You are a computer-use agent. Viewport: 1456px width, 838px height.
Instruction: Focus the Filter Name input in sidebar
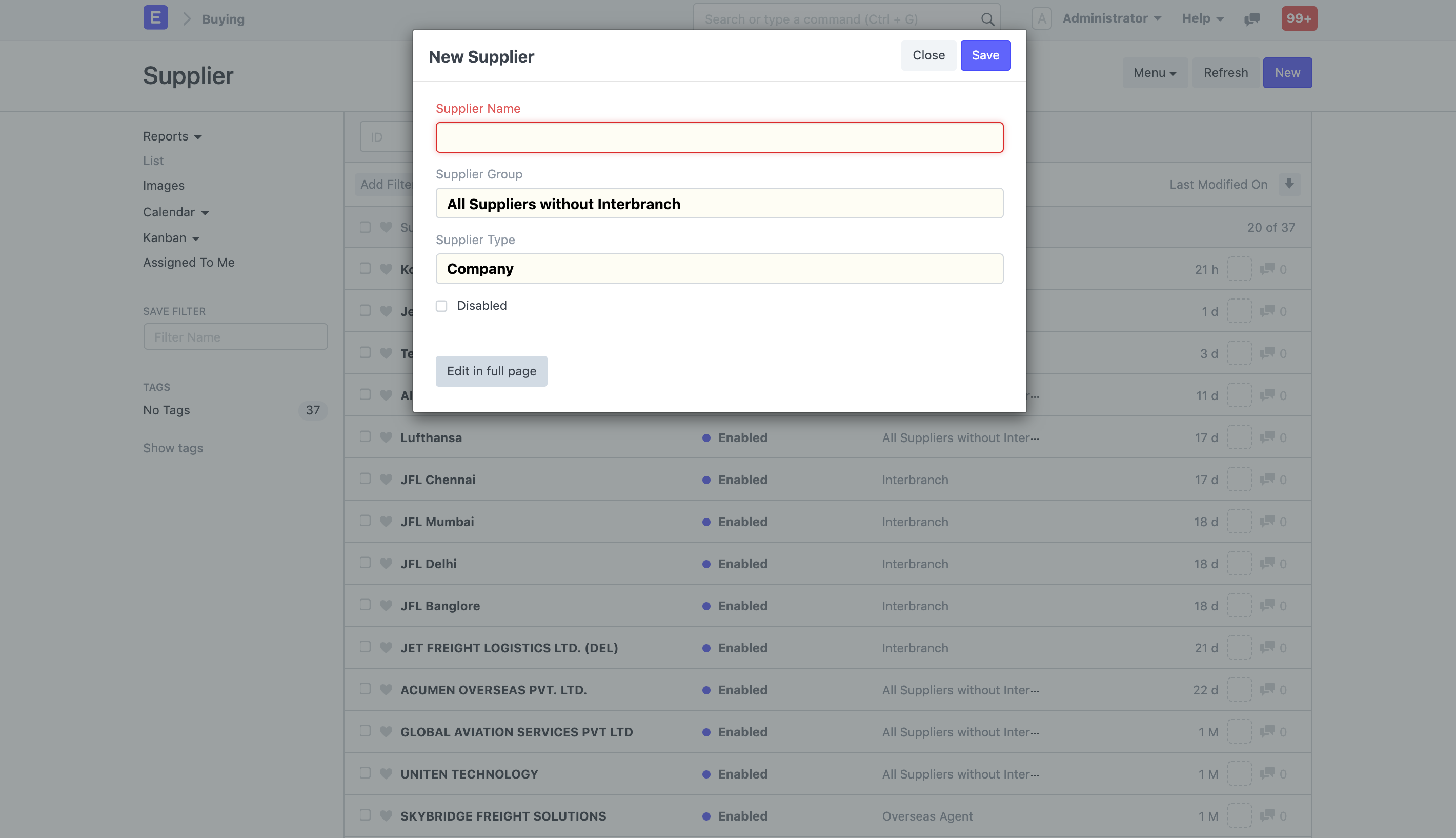(235, 337)
